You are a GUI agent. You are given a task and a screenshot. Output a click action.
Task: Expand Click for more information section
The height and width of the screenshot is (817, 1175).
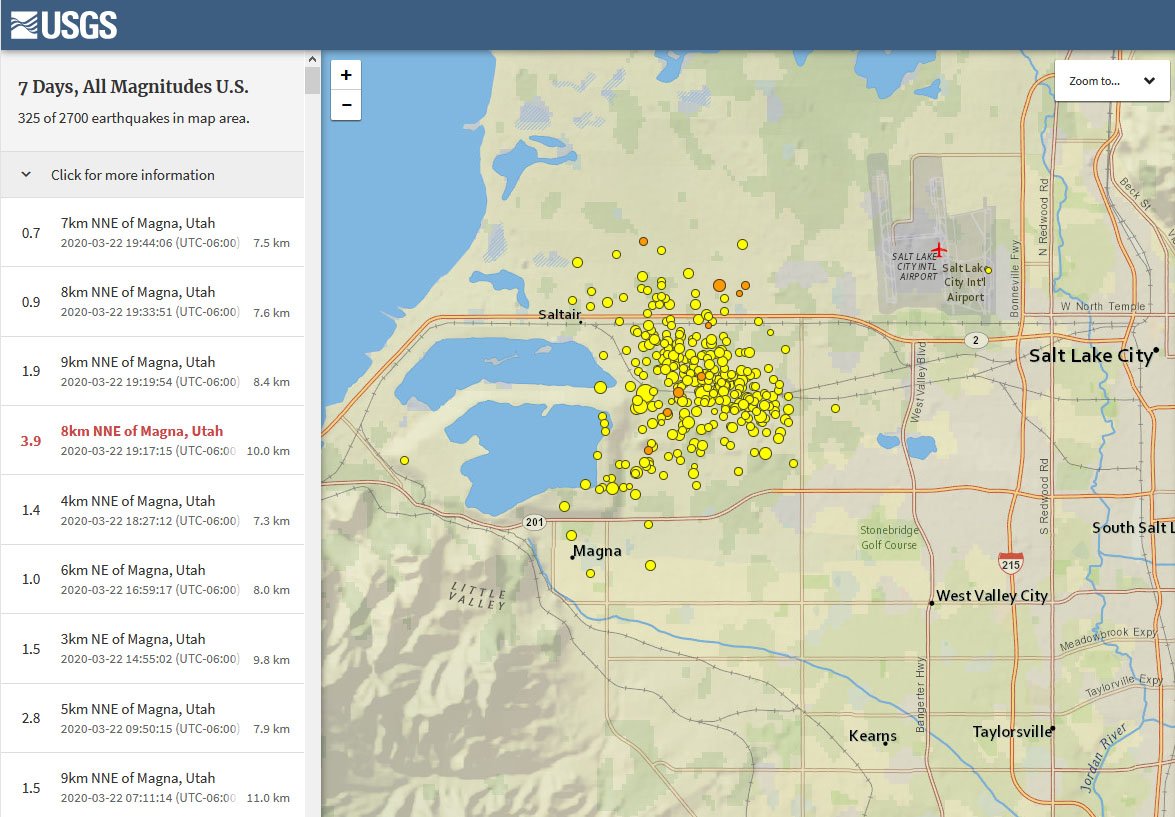tap(133, 175)
